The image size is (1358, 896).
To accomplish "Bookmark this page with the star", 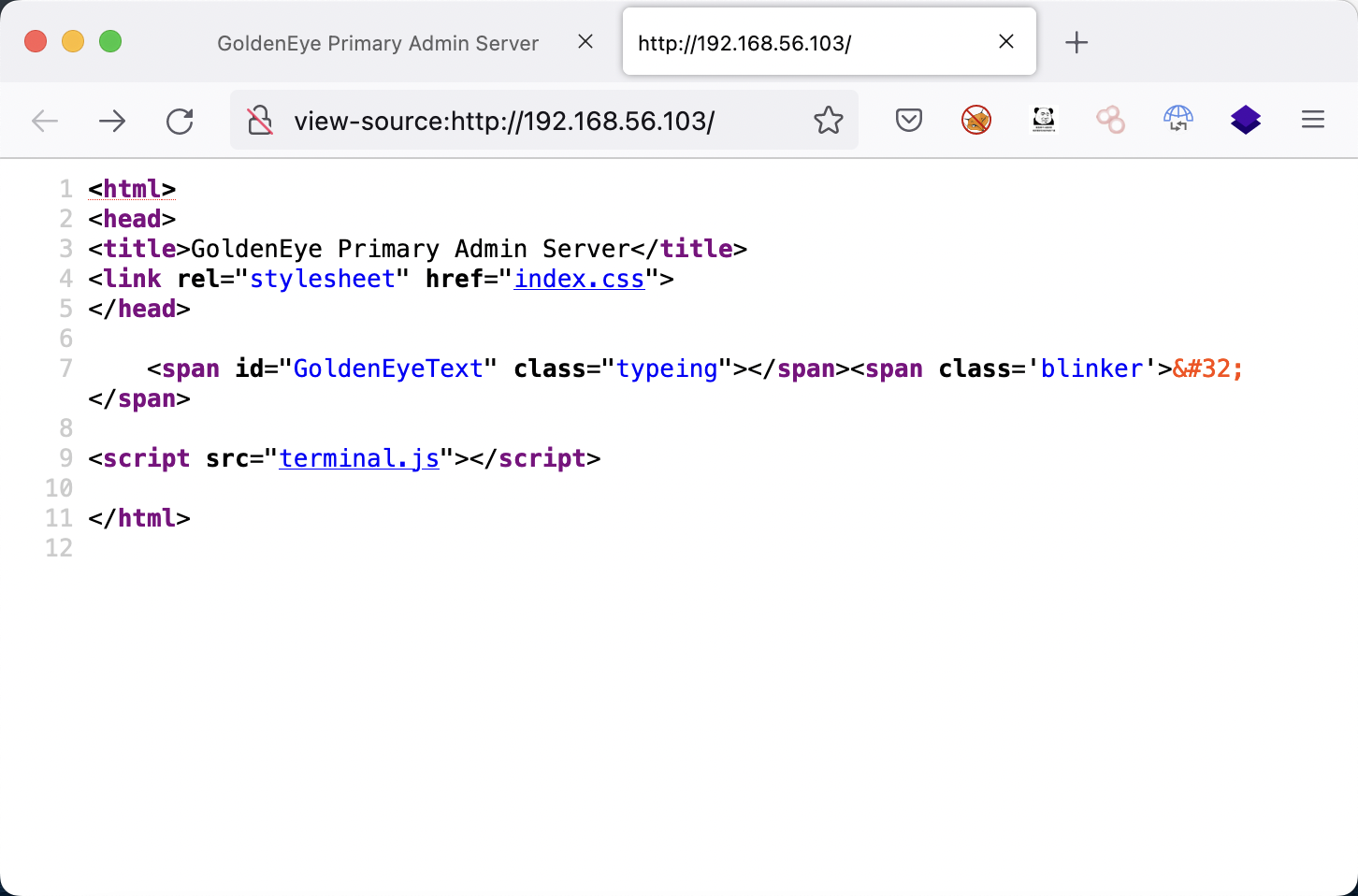I will point(828,121).
